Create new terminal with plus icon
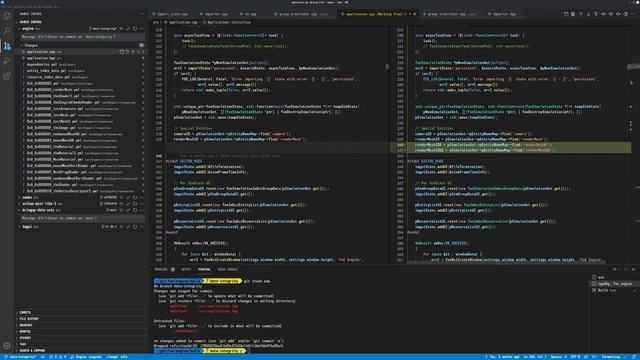The height and width of the screenshot is (360, 640). click(614, 269)
